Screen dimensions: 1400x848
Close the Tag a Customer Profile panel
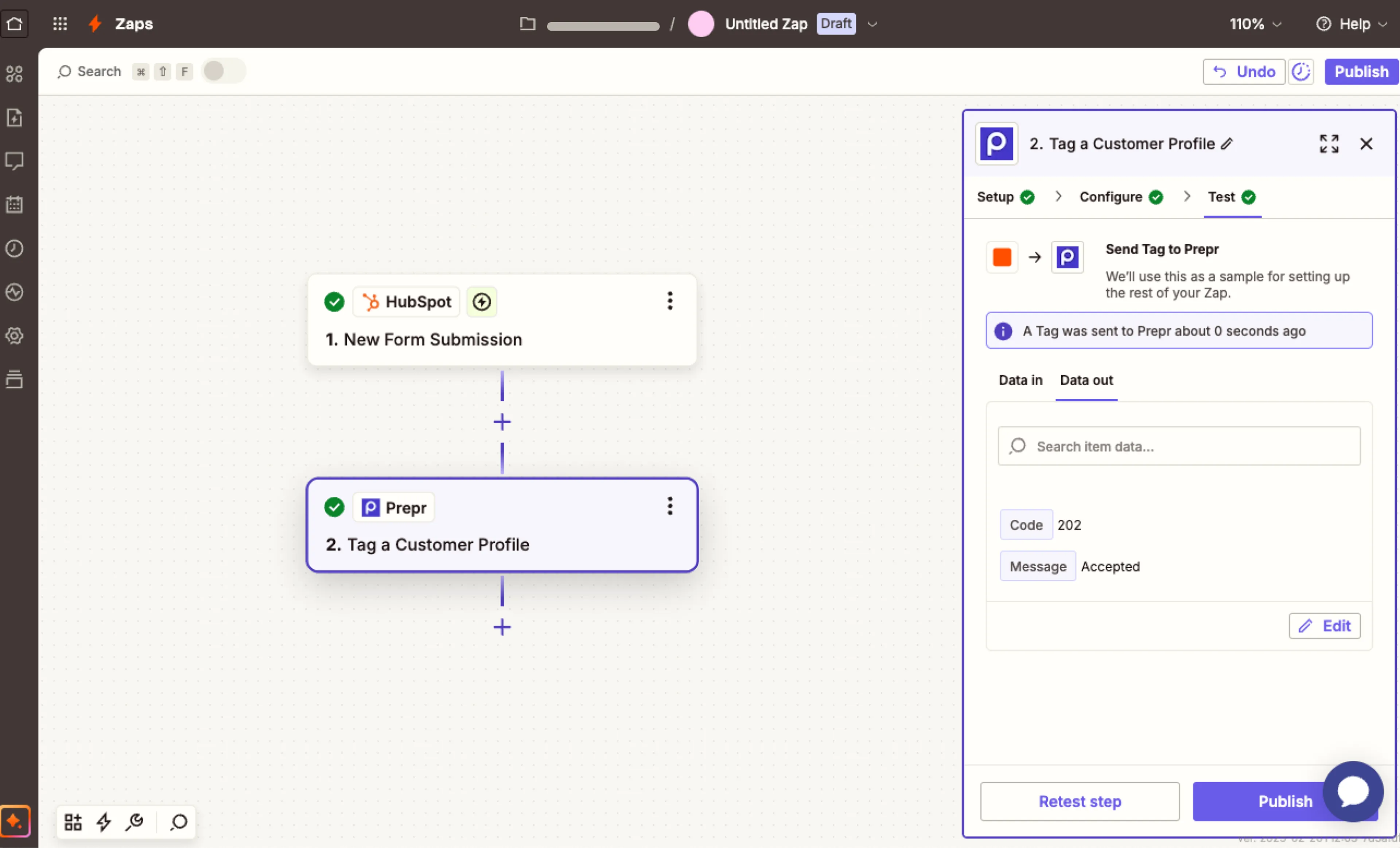point(1366,144)
